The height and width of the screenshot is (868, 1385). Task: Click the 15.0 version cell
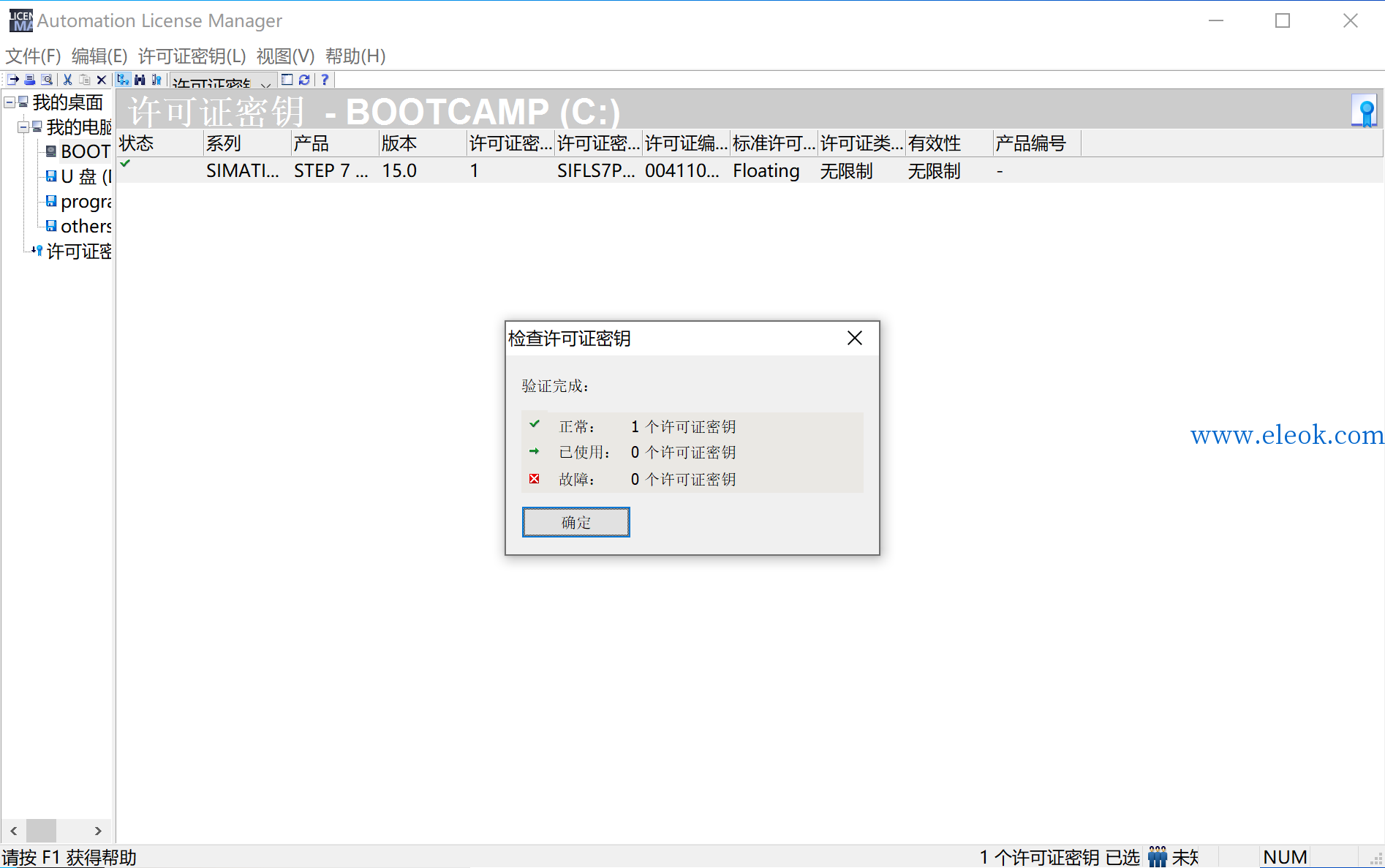point(399,171)
